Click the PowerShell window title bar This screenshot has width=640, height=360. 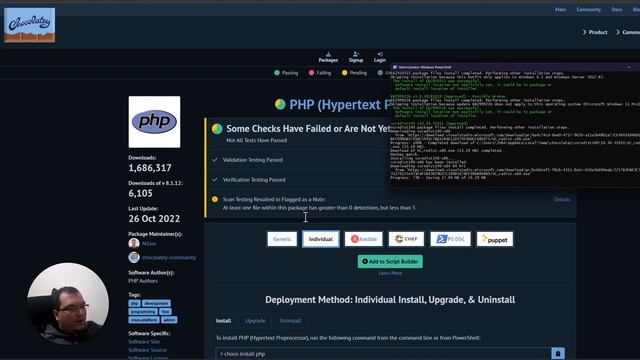pyautogui.click(x=515, y=67)
